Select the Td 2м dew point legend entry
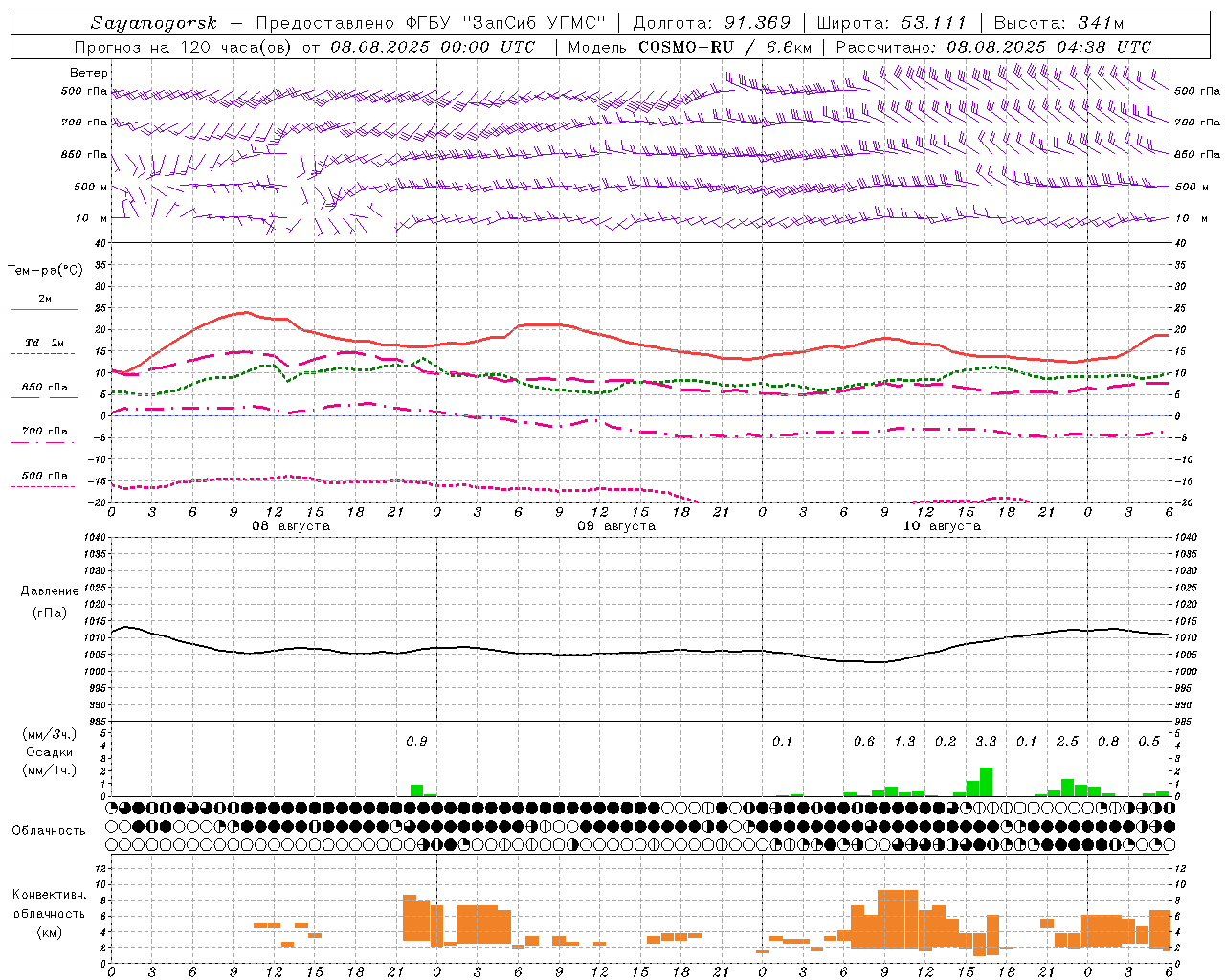Viewport: 1225px width, 980px height. (x=44, y=343)
